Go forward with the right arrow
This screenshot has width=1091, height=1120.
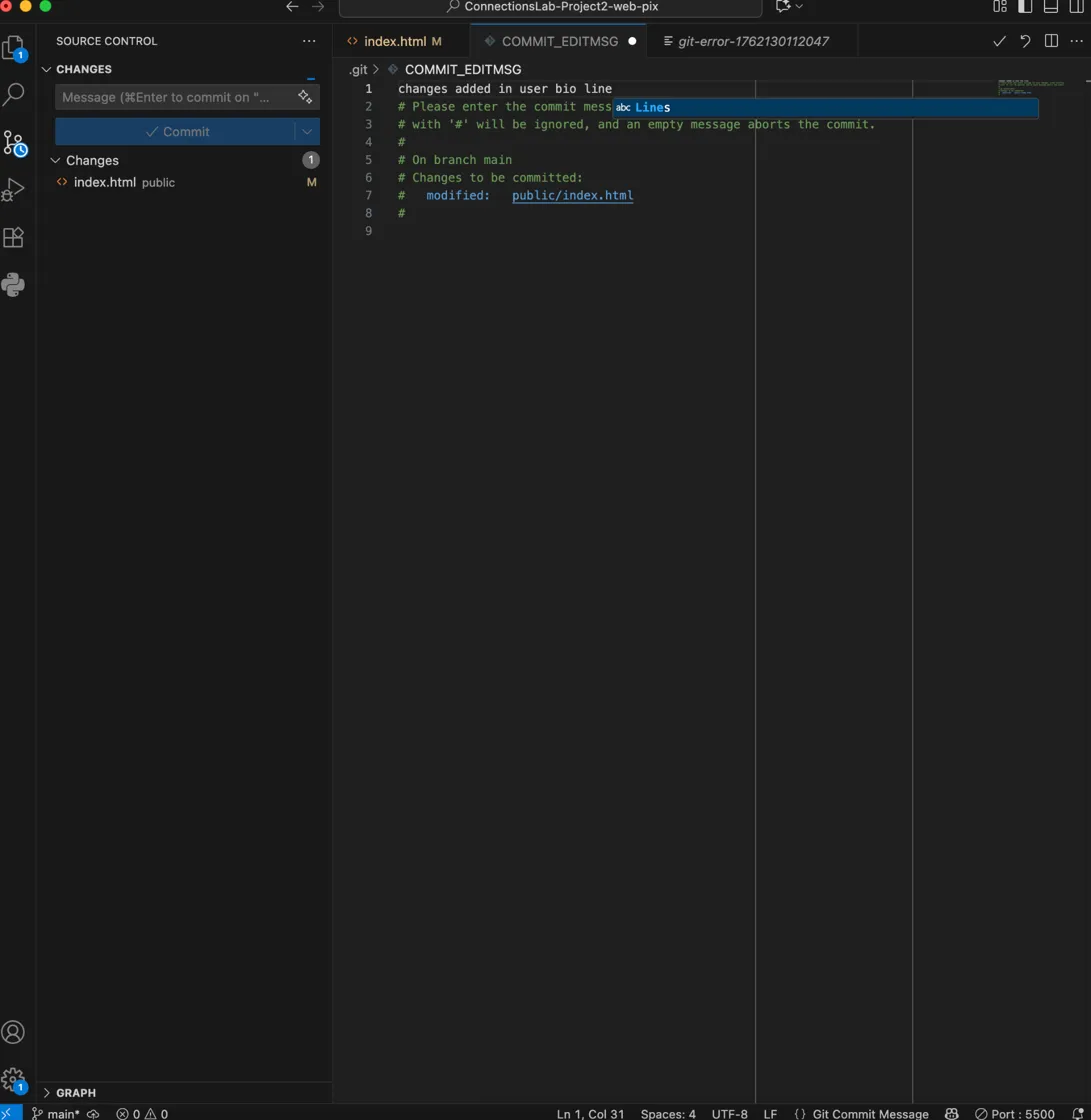[x=318, y=6]
